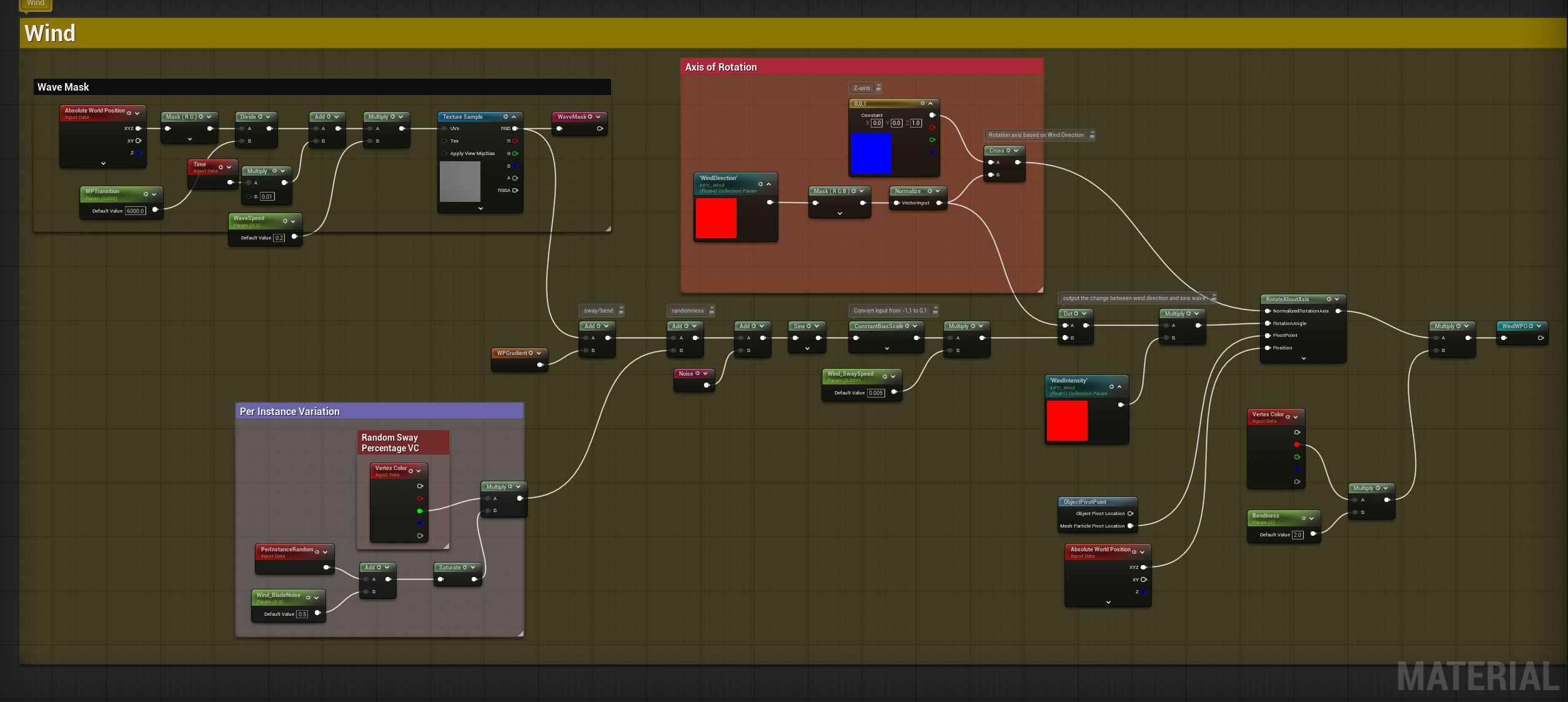Click the red preview swatch on 'WindIntensity' node
This screenshot has width=1568, height=702.
[x=1067, y=421]
